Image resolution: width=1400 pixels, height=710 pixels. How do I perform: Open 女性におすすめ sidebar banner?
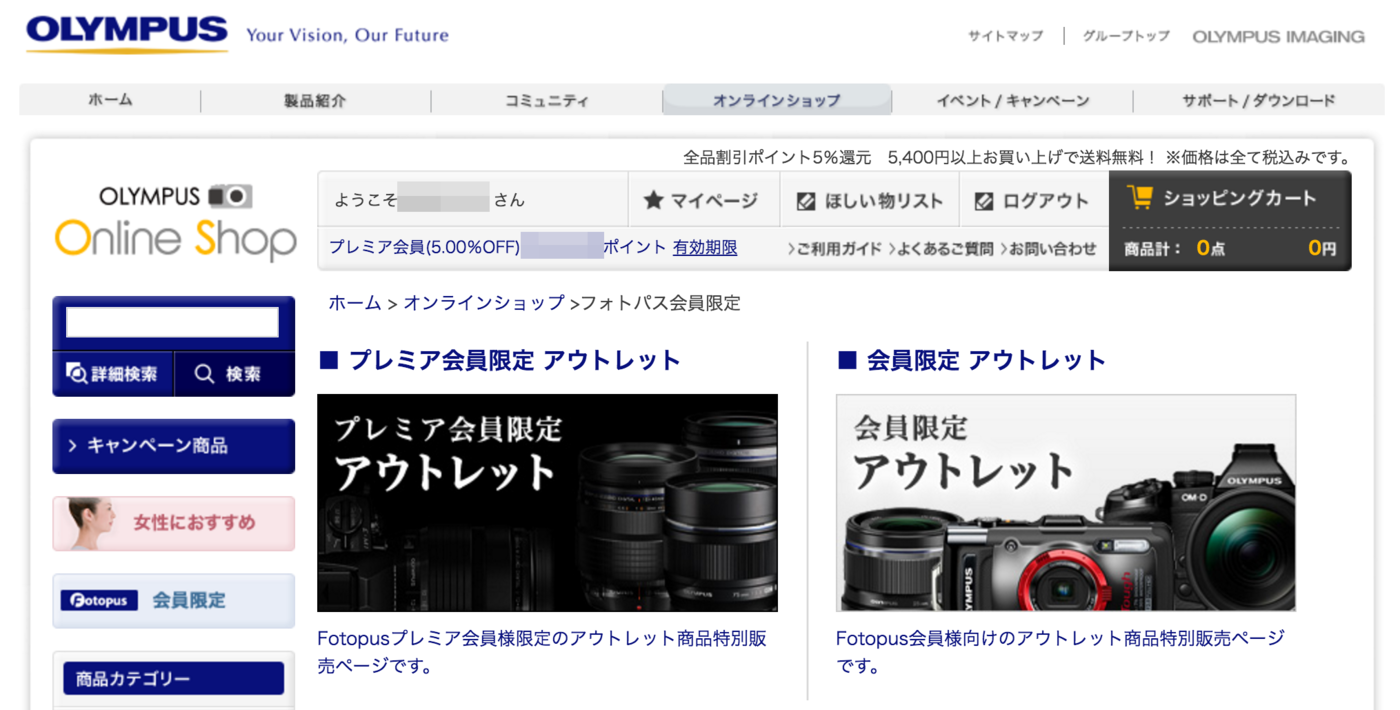click(174, 523)
